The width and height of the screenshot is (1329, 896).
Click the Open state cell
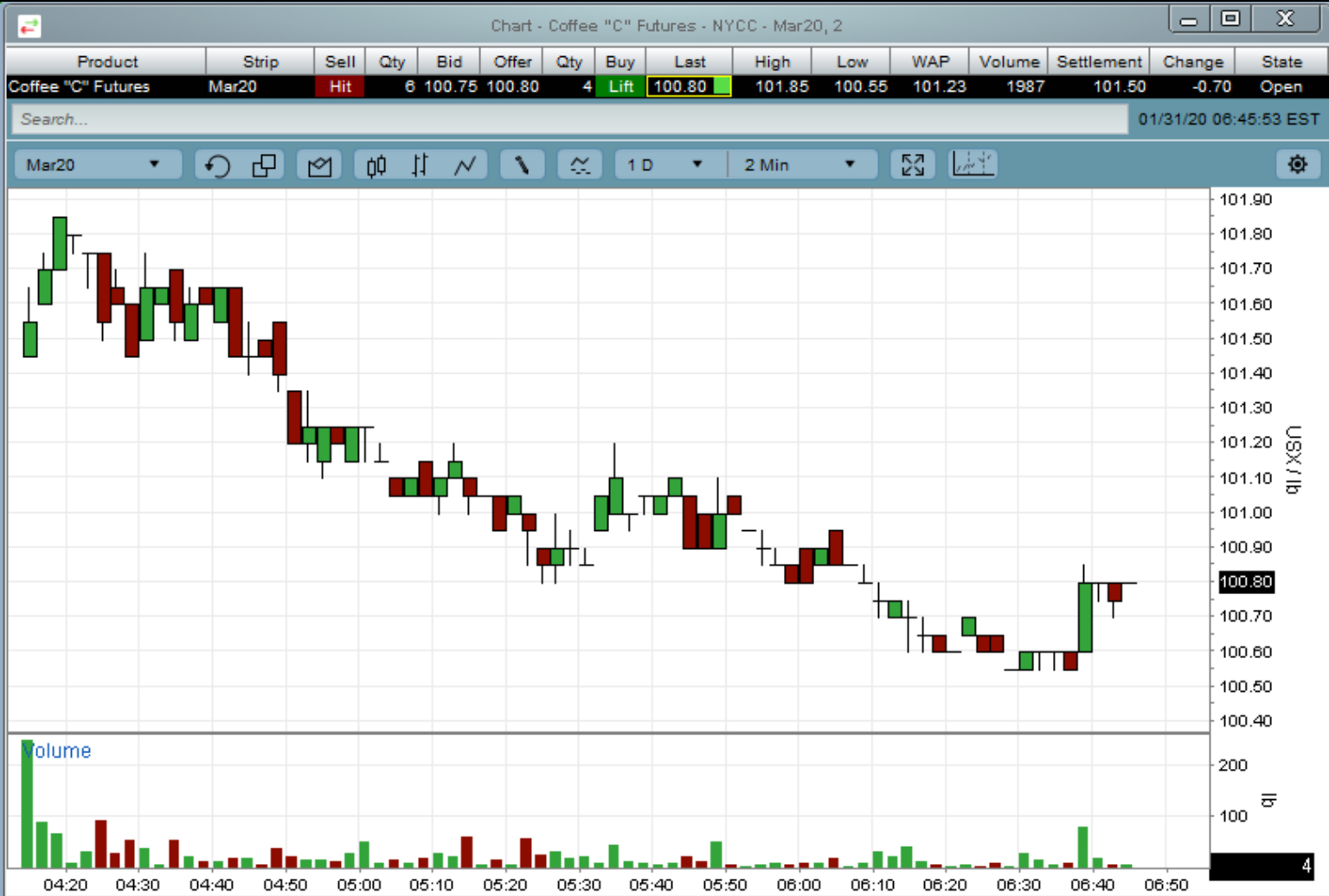tap(1281, 86)
